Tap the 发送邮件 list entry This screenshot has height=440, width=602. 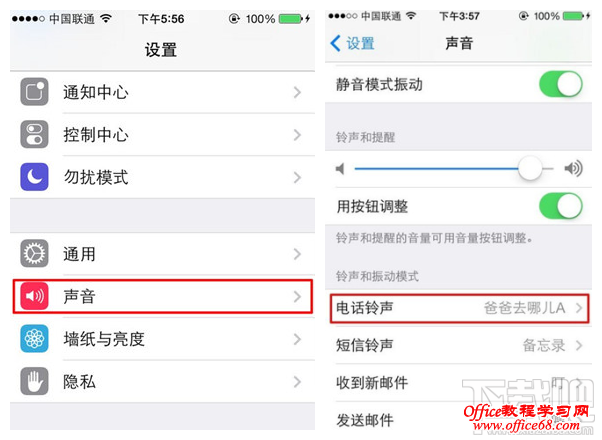(x=458, y=420)
